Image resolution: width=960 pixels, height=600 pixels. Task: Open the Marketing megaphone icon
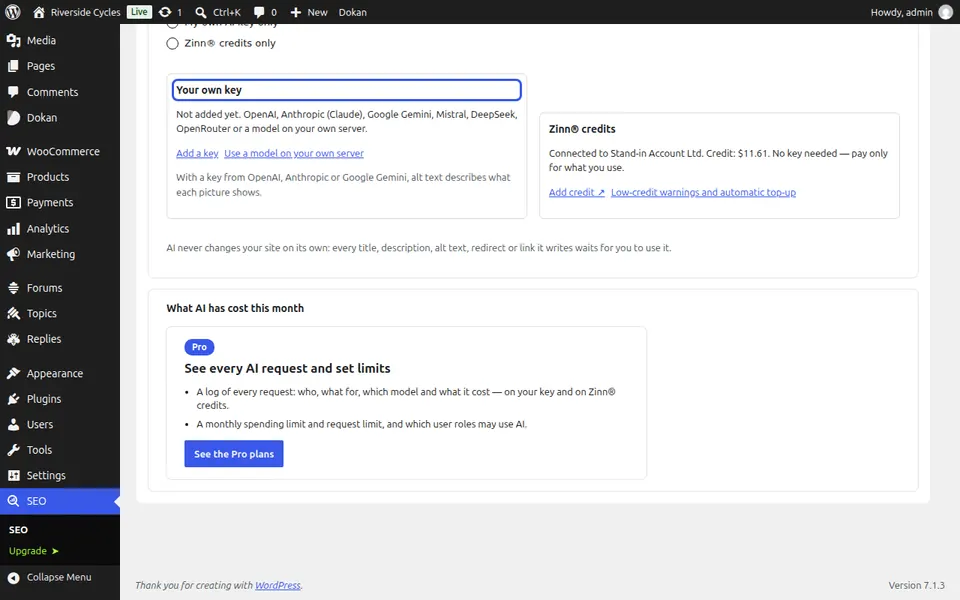[13, 254]
